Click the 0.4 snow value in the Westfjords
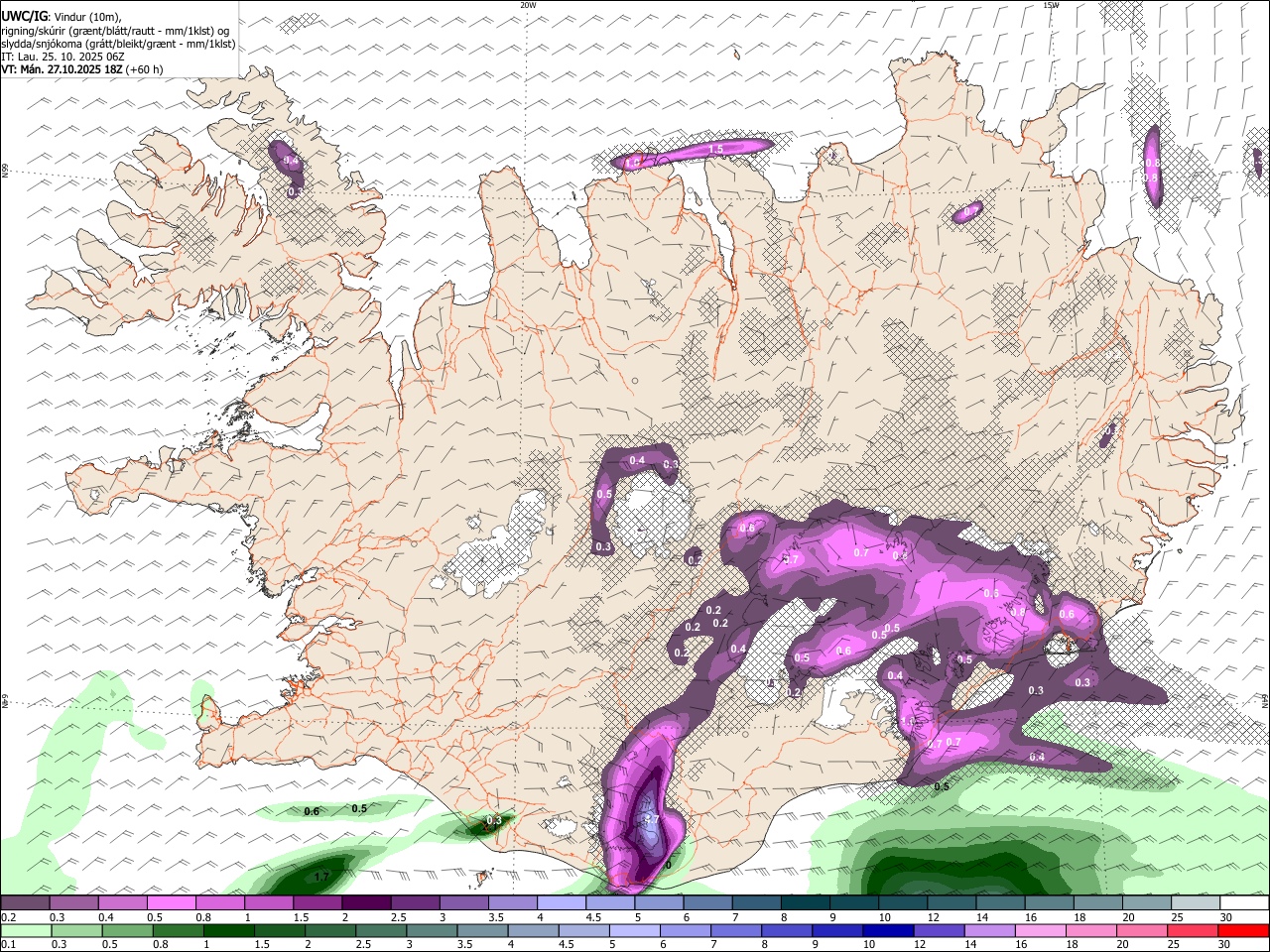Viewport: 1270px width, 952px height. (x=291, y=160)
